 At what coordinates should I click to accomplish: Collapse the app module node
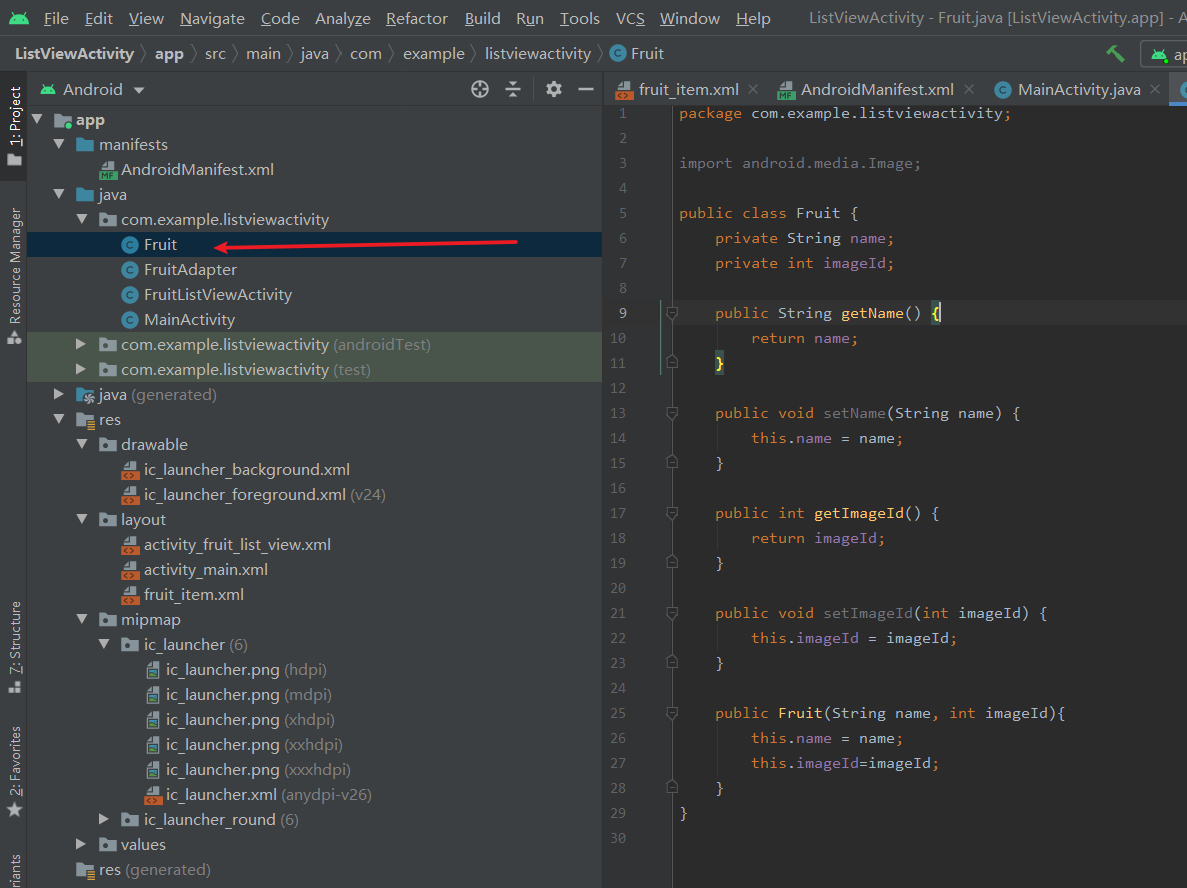tap(37, 120)
